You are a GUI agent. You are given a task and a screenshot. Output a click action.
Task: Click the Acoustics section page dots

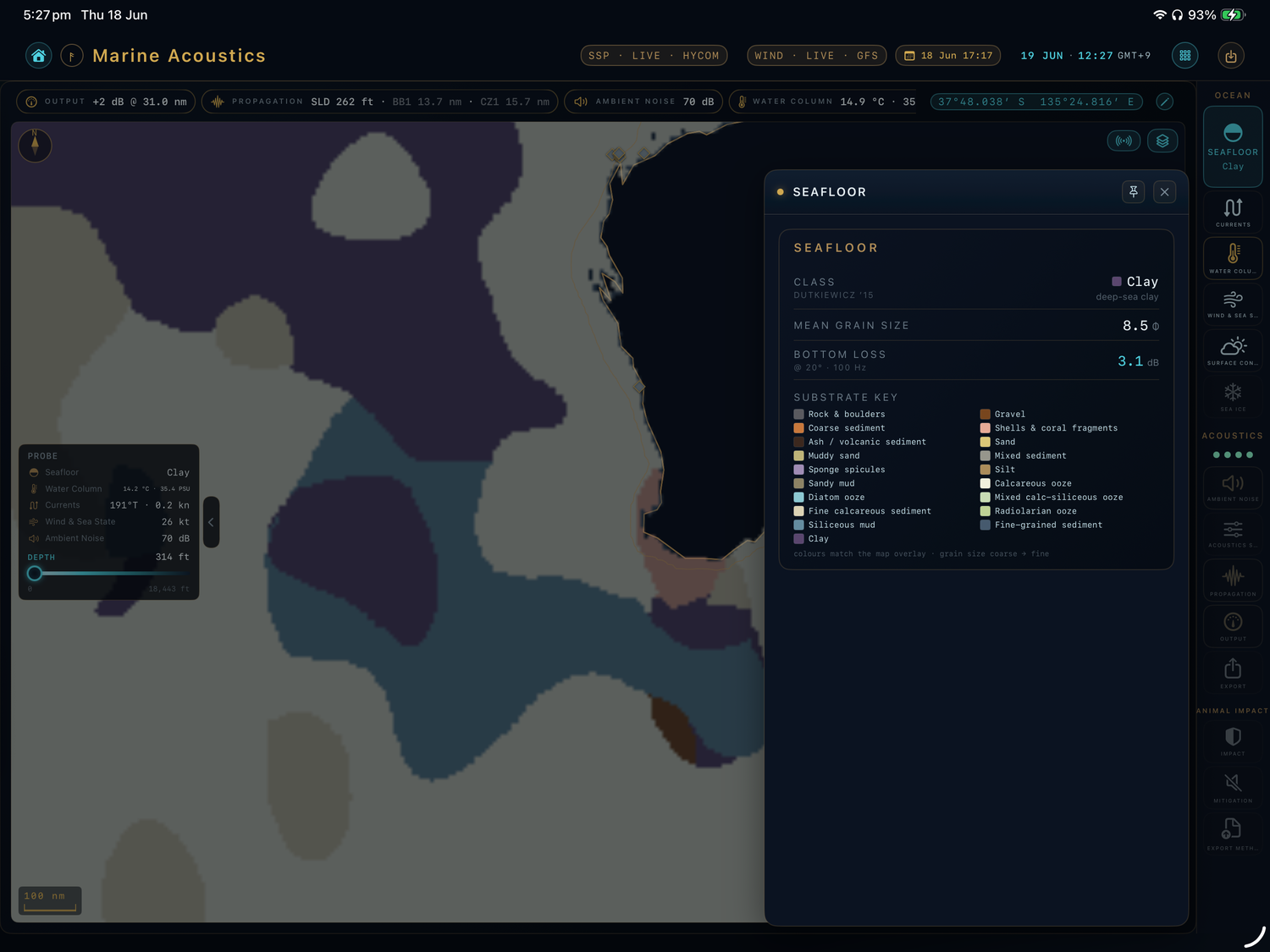tap(1233, 455)
